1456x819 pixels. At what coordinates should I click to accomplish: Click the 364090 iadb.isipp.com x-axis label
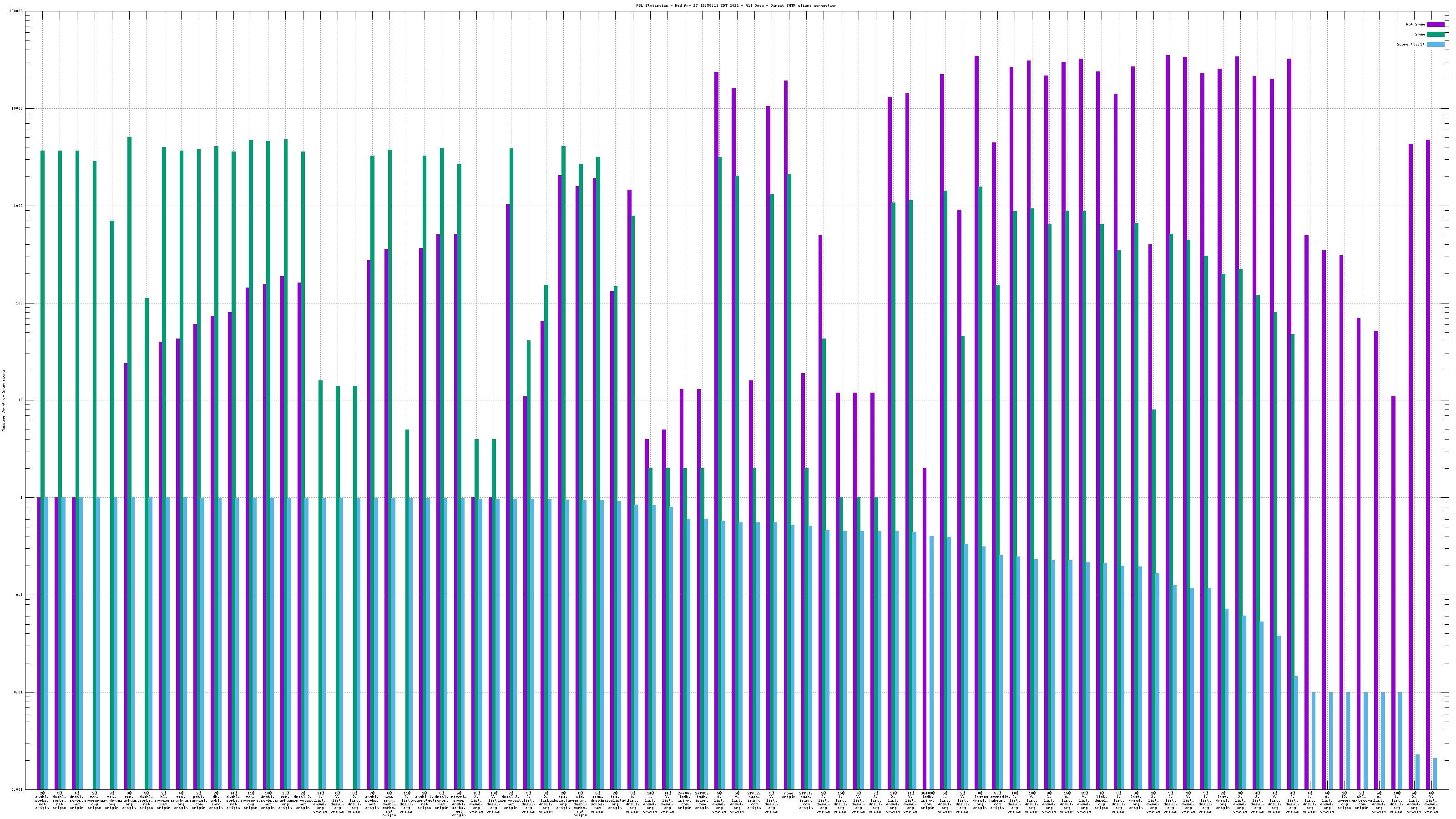[928, 800]
